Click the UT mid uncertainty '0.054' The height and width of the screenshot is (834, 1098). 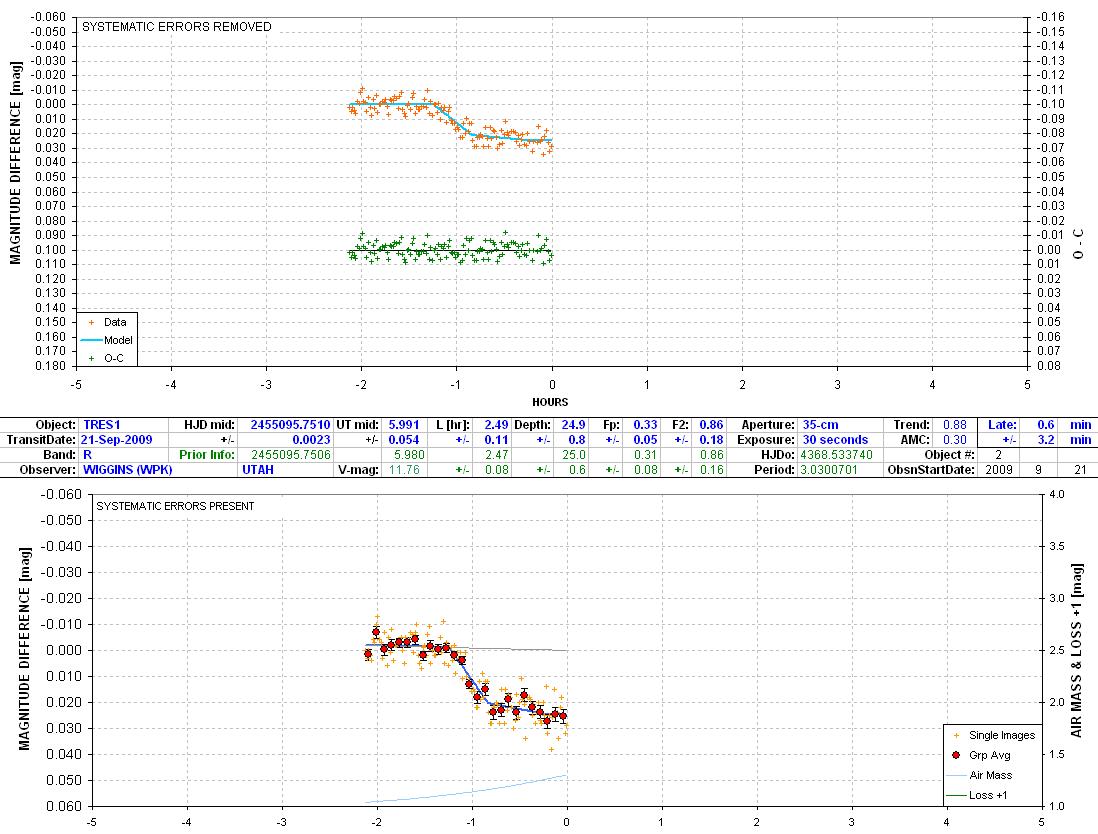click(403, 440)
